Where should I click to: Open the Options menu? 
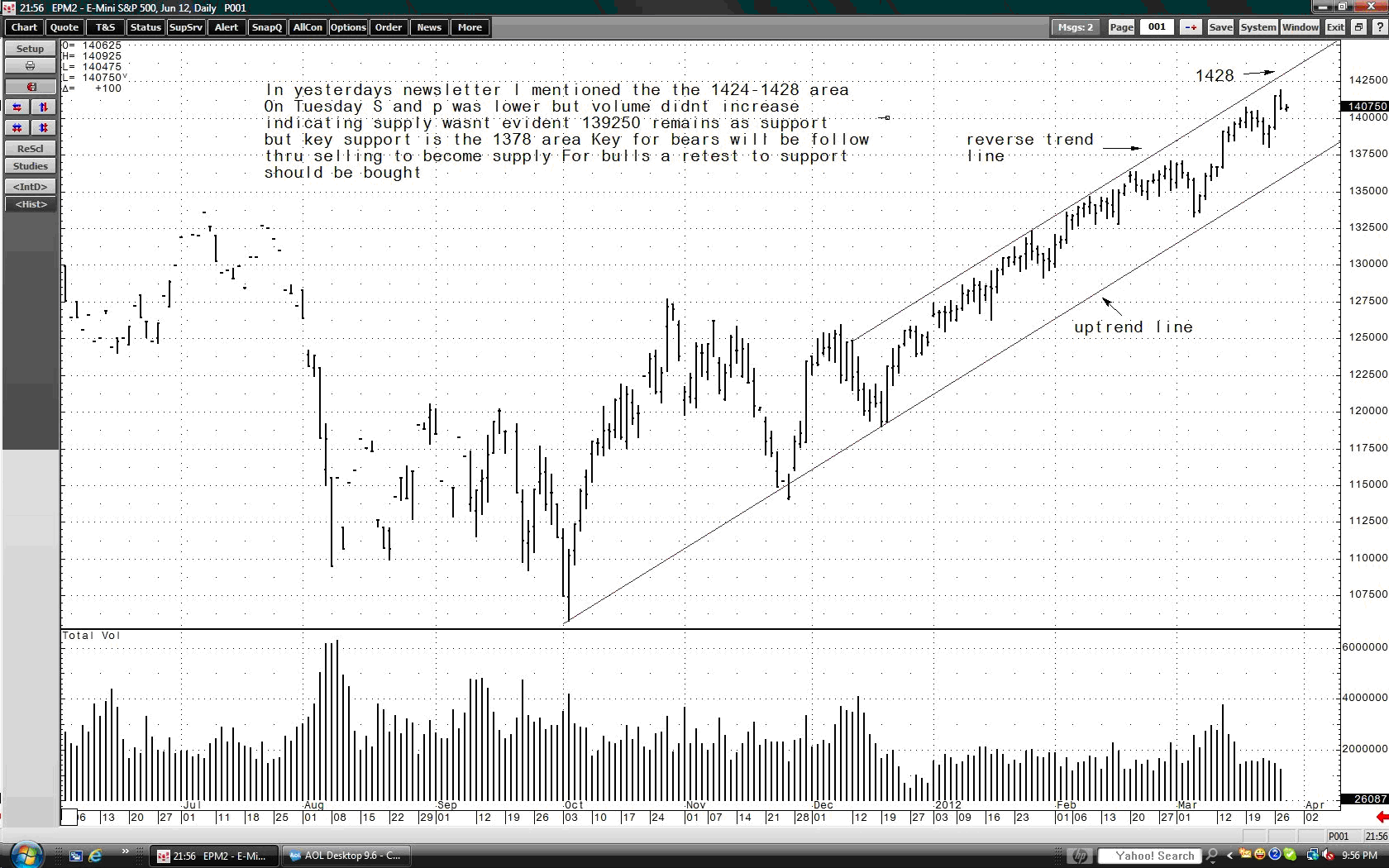(x=348, y=27)
